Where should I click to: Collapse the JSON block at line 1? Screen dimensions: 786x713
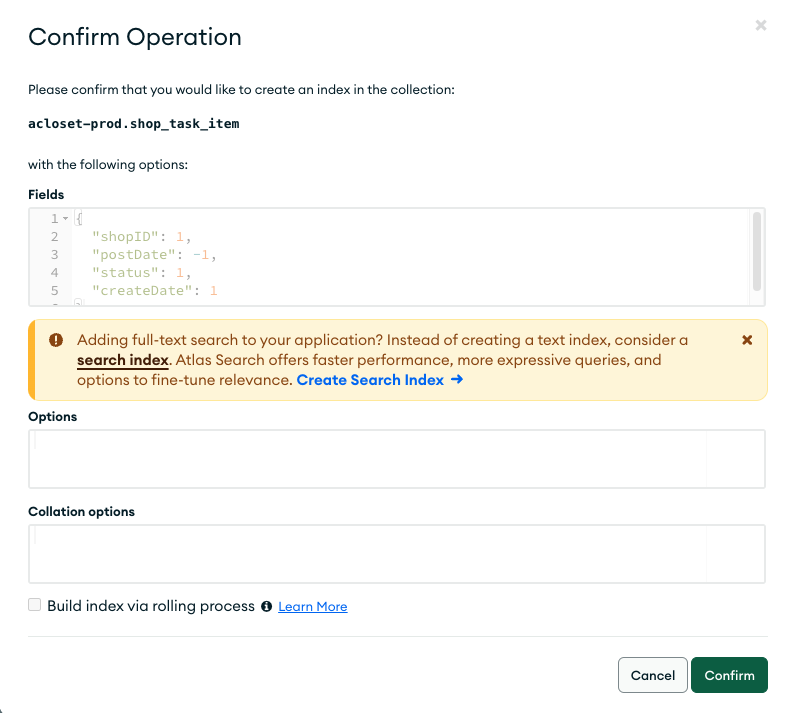65,219
